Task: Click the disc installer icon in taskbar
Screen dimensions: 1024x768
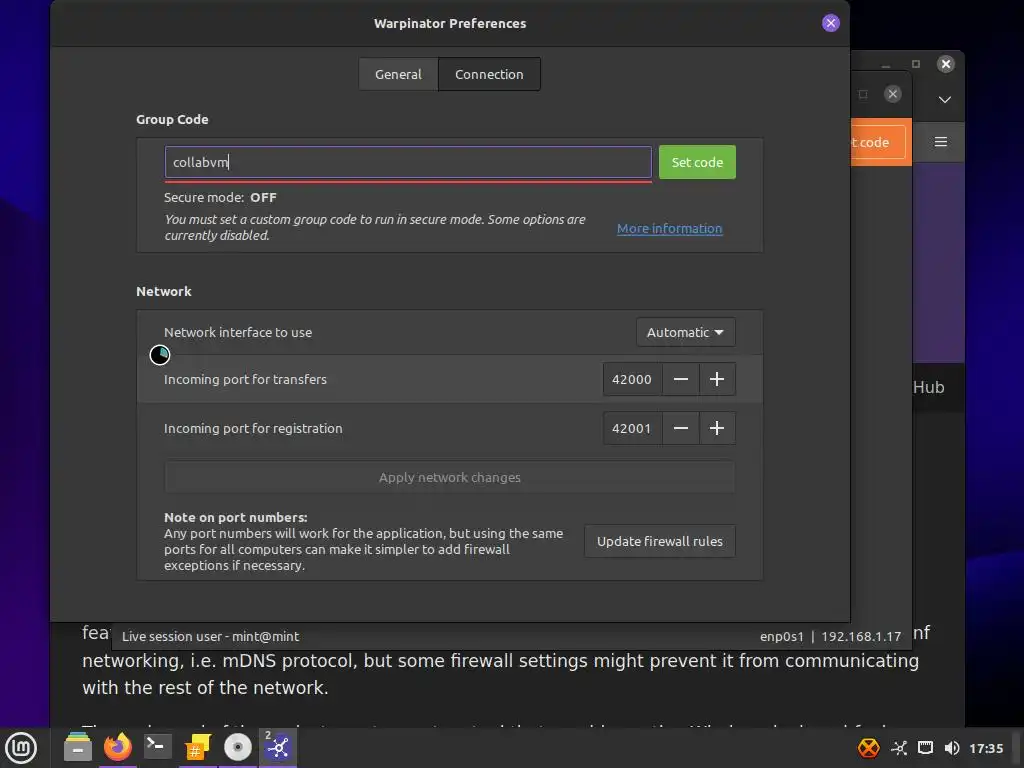Action: click(x=238, y=747)
